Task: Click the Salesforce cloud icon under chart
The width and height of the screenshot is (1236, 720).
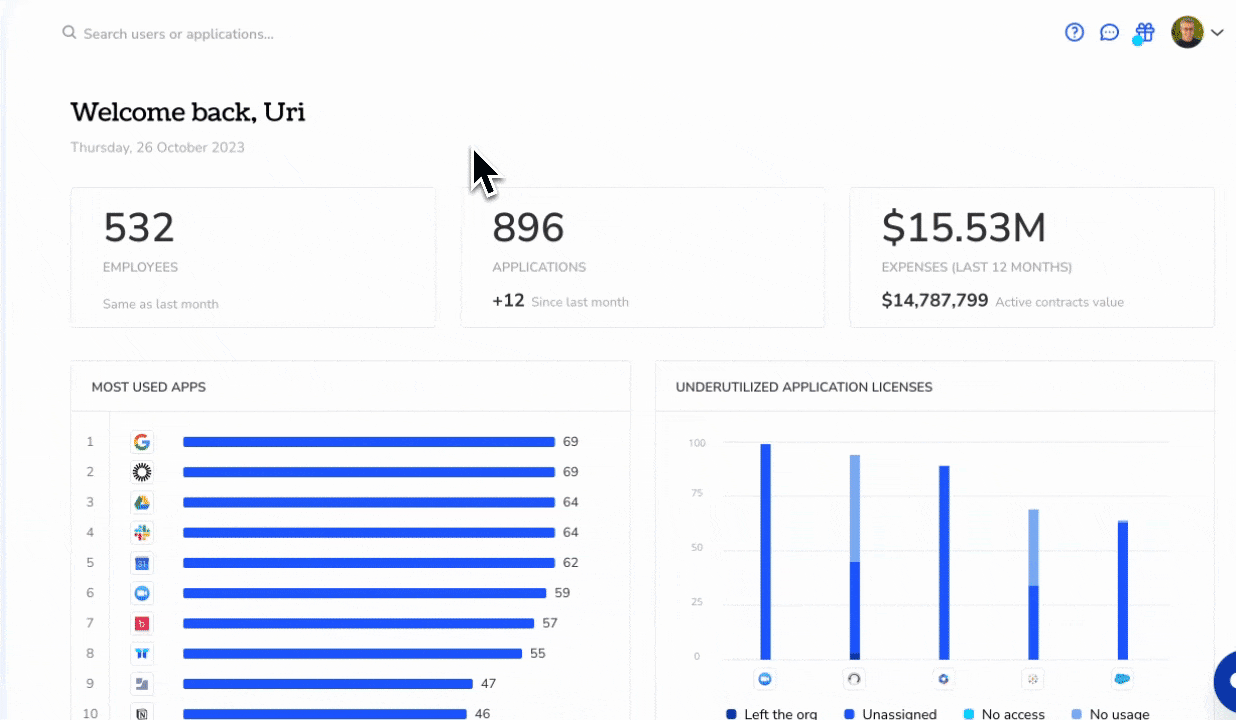Action: (x=1122, y=679)
